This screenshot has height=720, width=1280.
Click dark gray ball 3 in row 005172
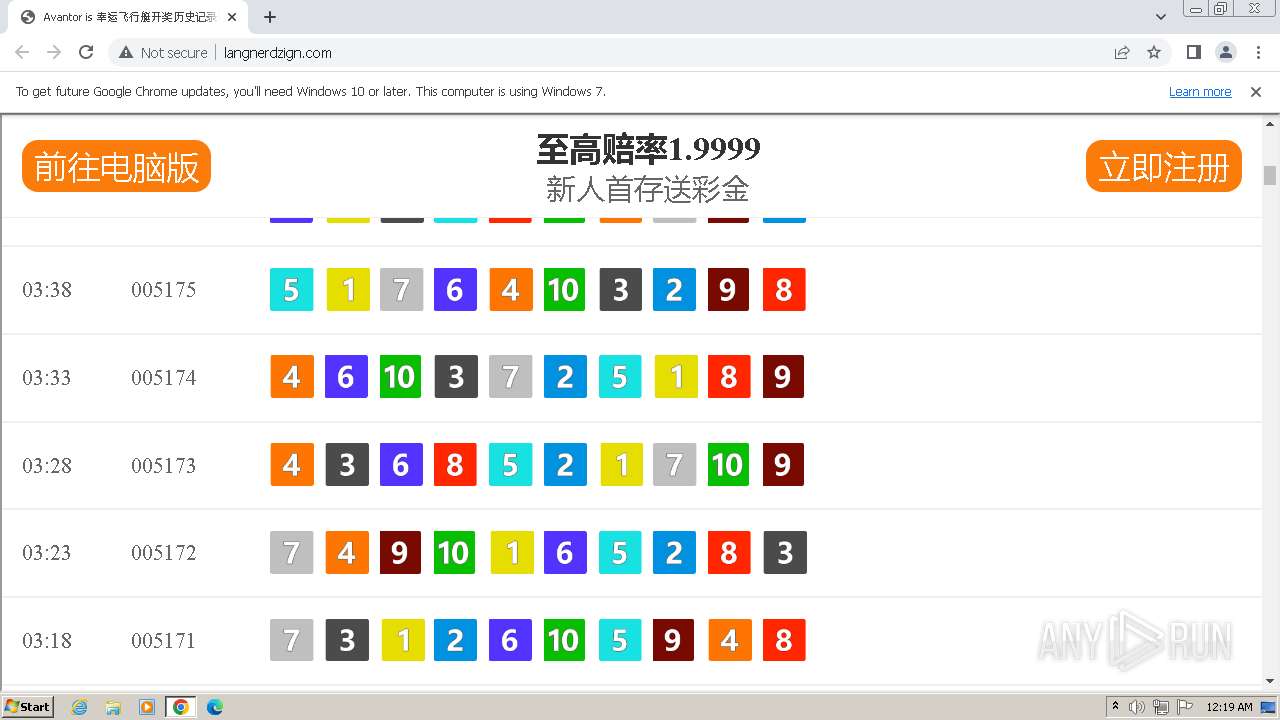click(785, 553)
